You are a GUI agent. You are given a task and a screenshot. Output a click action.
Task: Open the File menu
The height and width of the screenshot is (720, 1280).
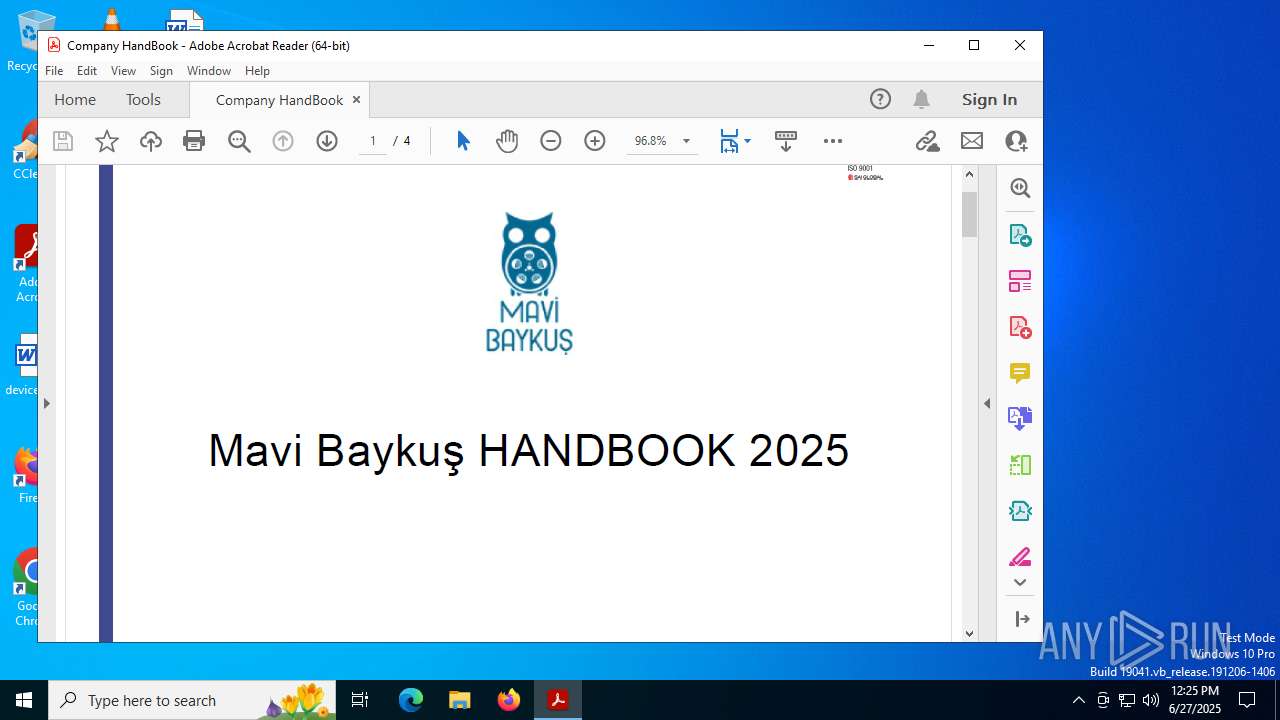coord(54,71)
